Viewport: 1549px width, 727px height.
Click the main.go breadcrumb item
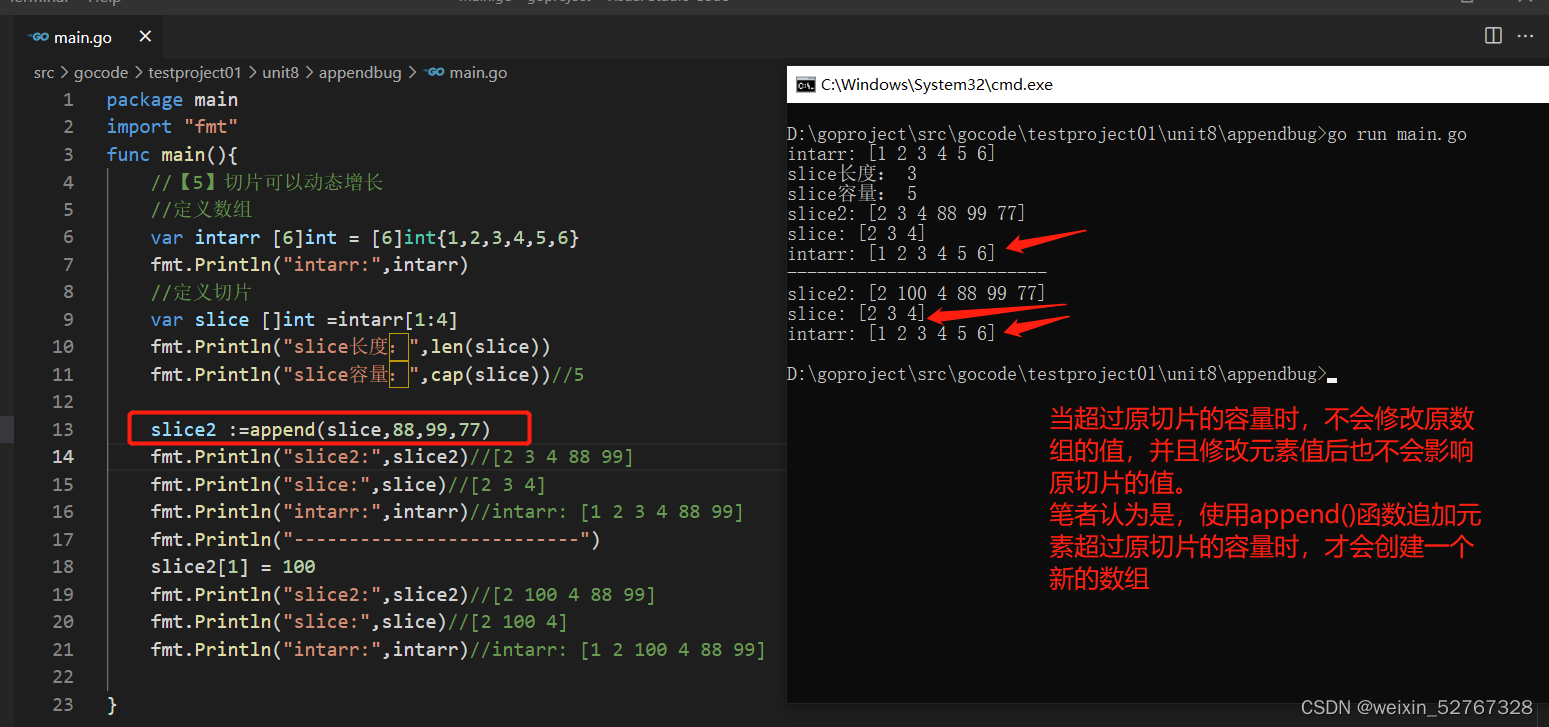(475, 72)
